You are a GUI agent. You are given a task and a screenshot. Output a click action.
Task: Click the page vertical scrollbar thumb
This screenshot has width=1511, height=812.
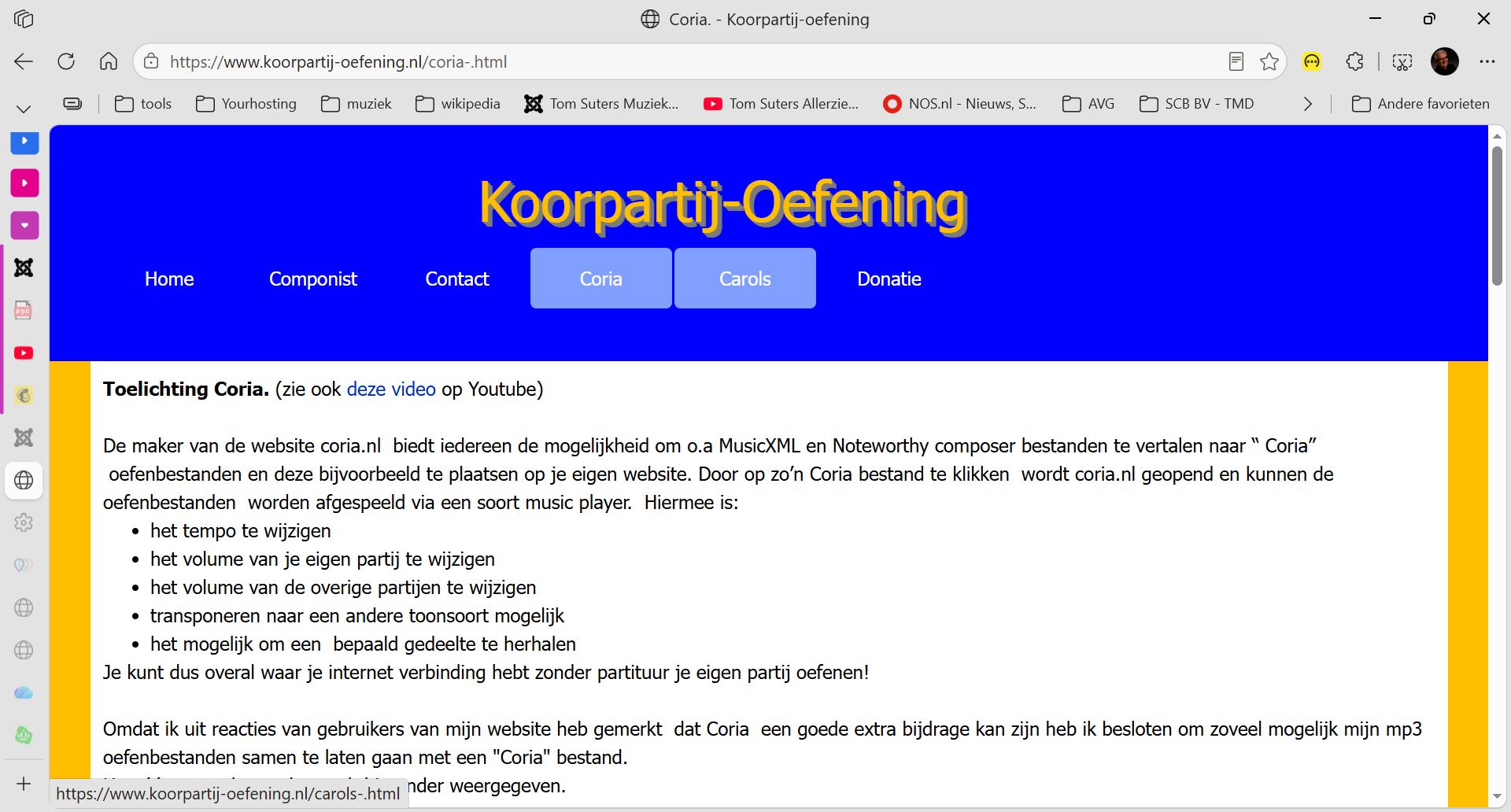pyautogui.click(x=1498, y=216)
